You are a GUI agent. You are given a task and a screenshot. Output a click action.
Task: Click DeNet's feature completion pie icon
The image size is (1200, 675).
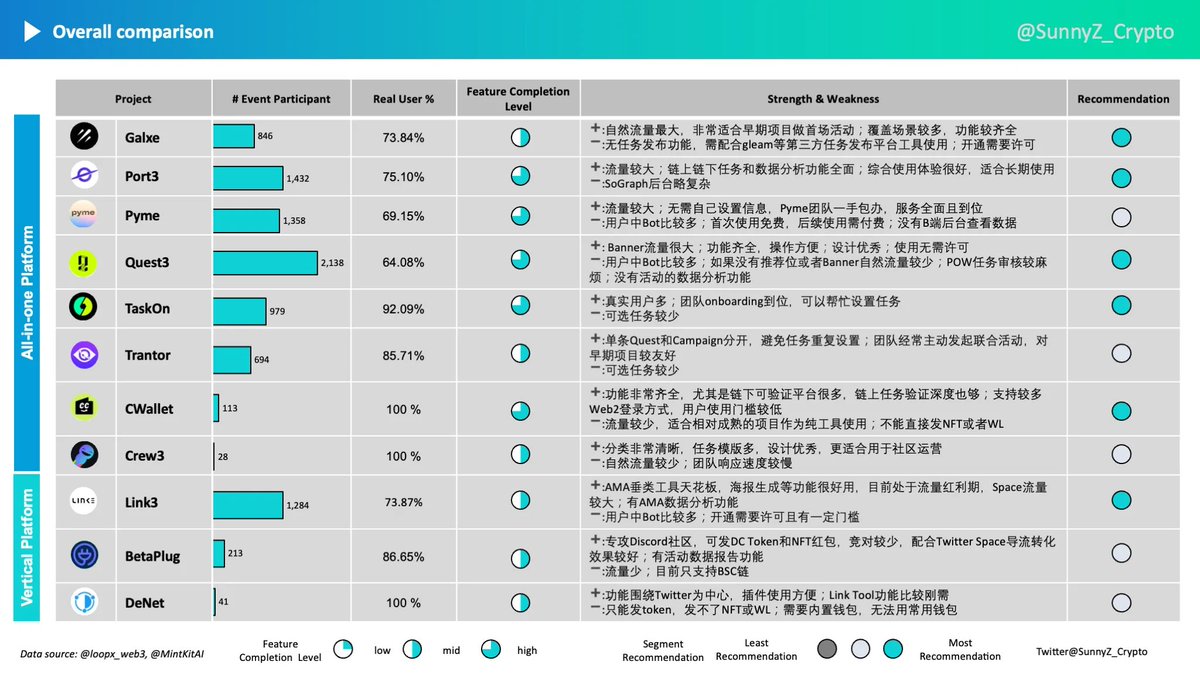520,603
